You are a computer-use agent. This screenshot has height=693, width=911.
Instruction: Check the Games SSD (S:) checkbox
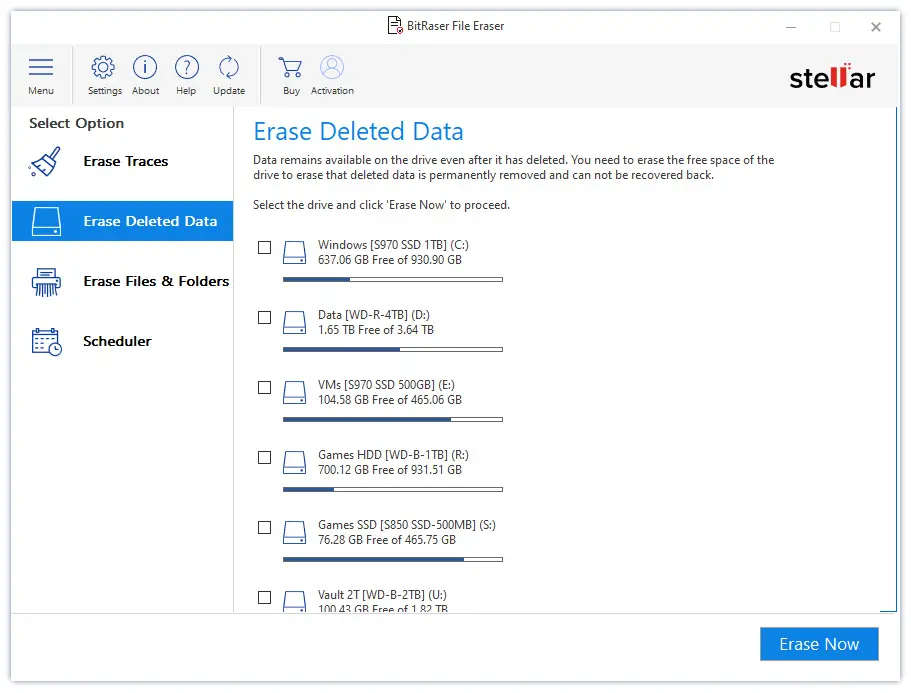(264, 527)
